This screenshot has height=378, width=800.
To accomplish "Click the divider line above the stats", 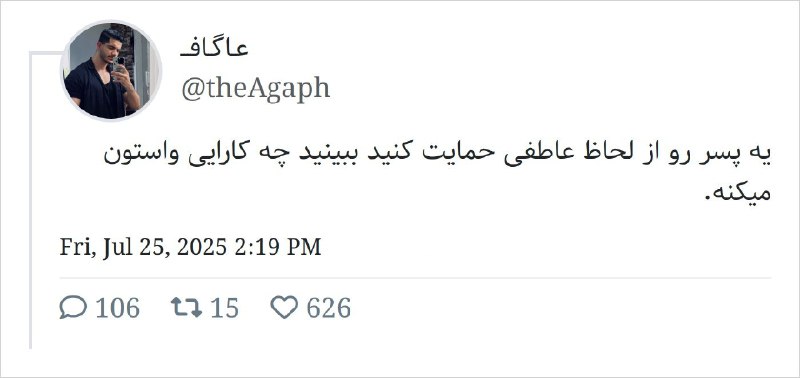I will coord(415,279).
